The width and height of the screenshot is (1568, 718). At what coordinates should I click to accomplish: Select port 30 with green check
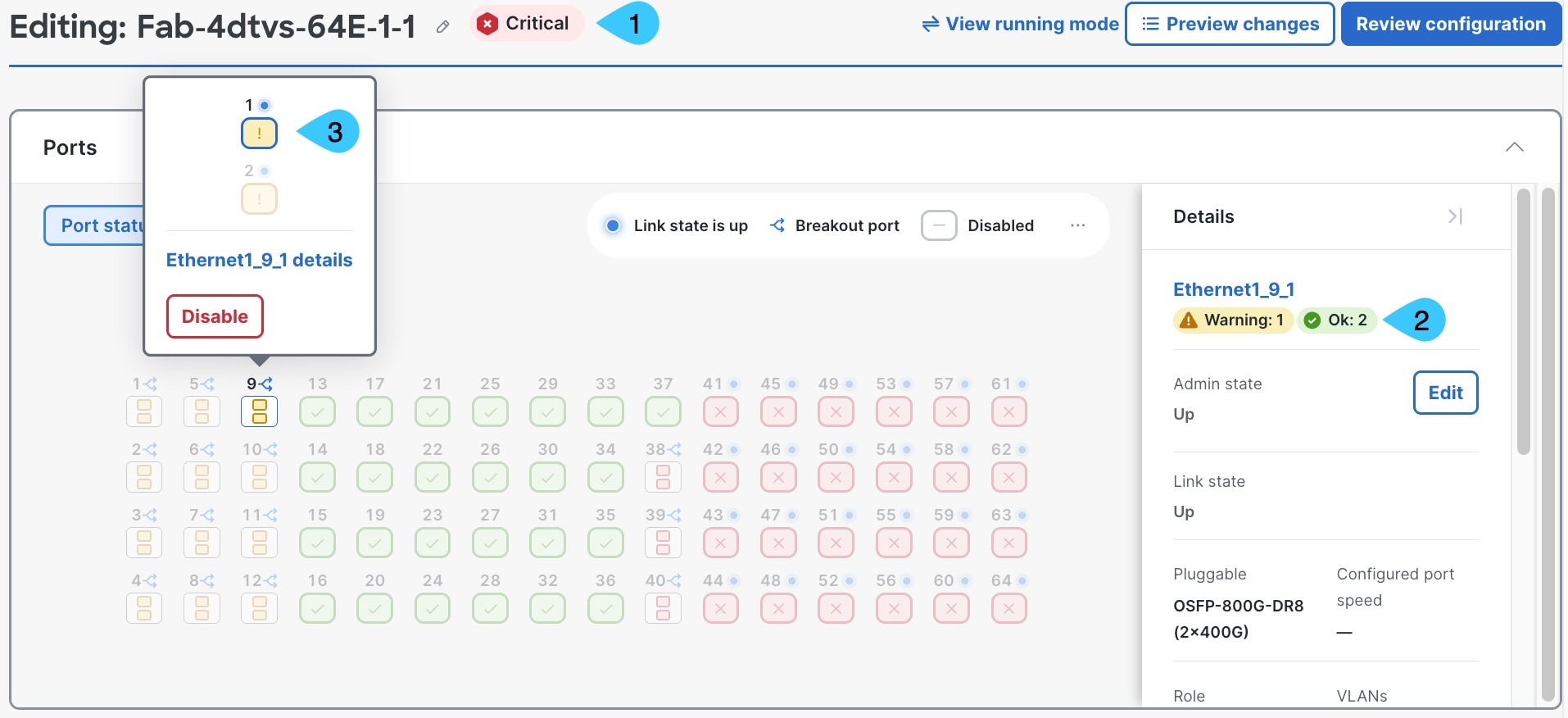(547, 477)
